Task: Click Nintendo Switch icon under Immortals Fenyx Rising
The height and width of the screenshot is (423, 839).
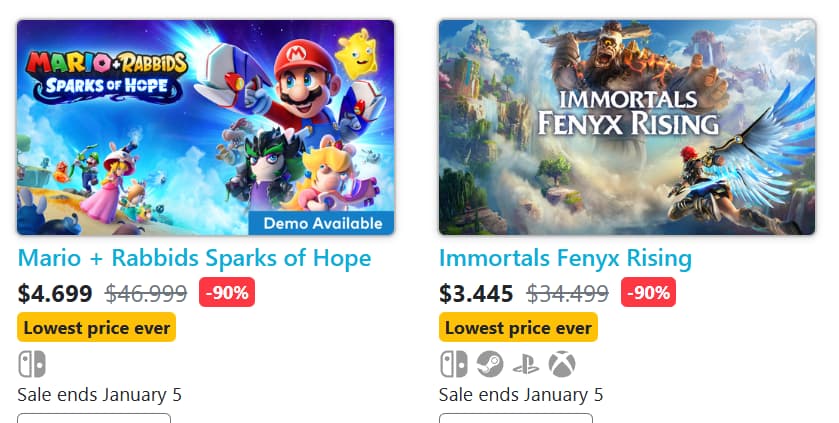Action: 453,364
